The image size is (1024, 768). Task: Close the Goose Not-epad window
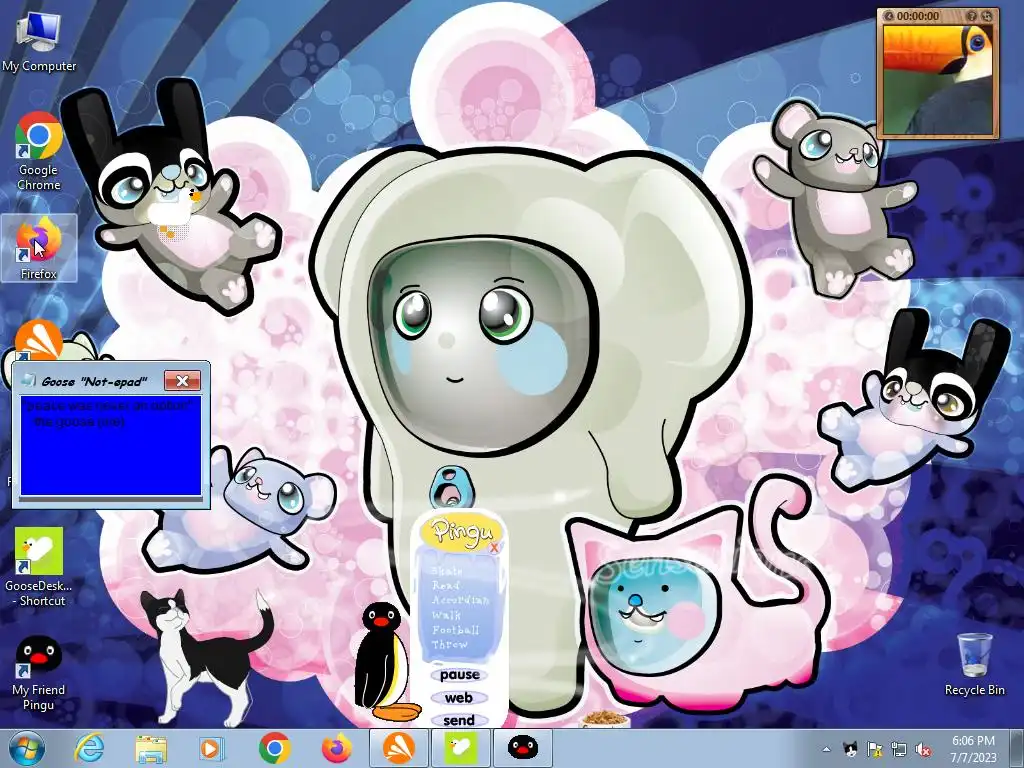pos(182,381)
